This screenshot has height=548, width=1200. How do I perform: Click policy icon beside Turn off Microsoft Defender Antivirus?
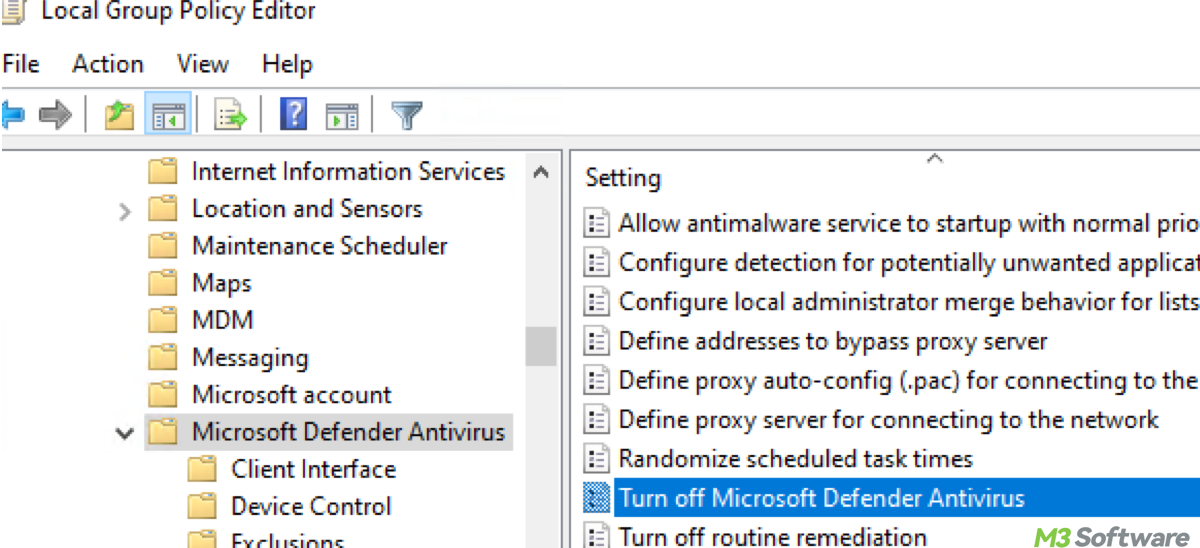[597, 498]
